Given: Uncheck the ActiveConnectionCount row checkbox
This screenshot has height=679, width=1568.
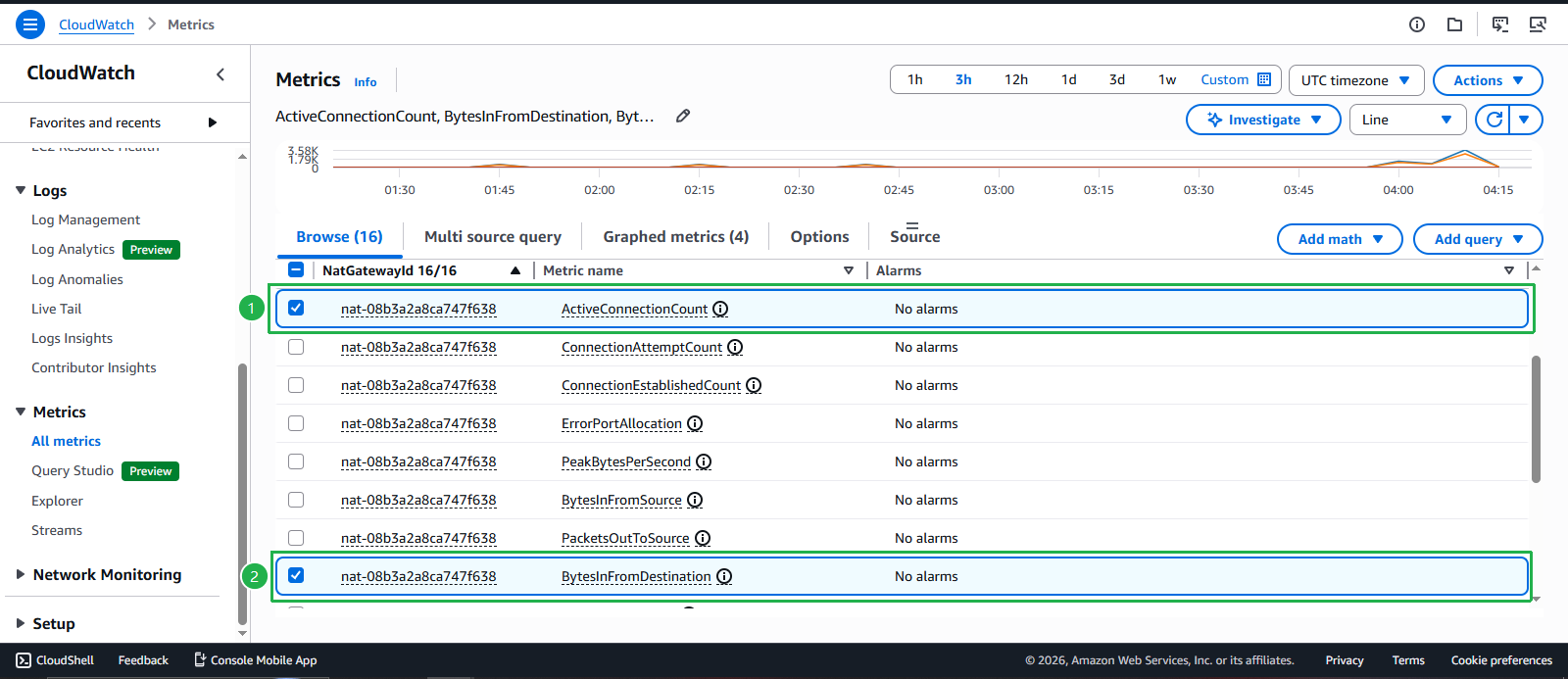Looking at the screenshot, I should click(x=296, y=308).
